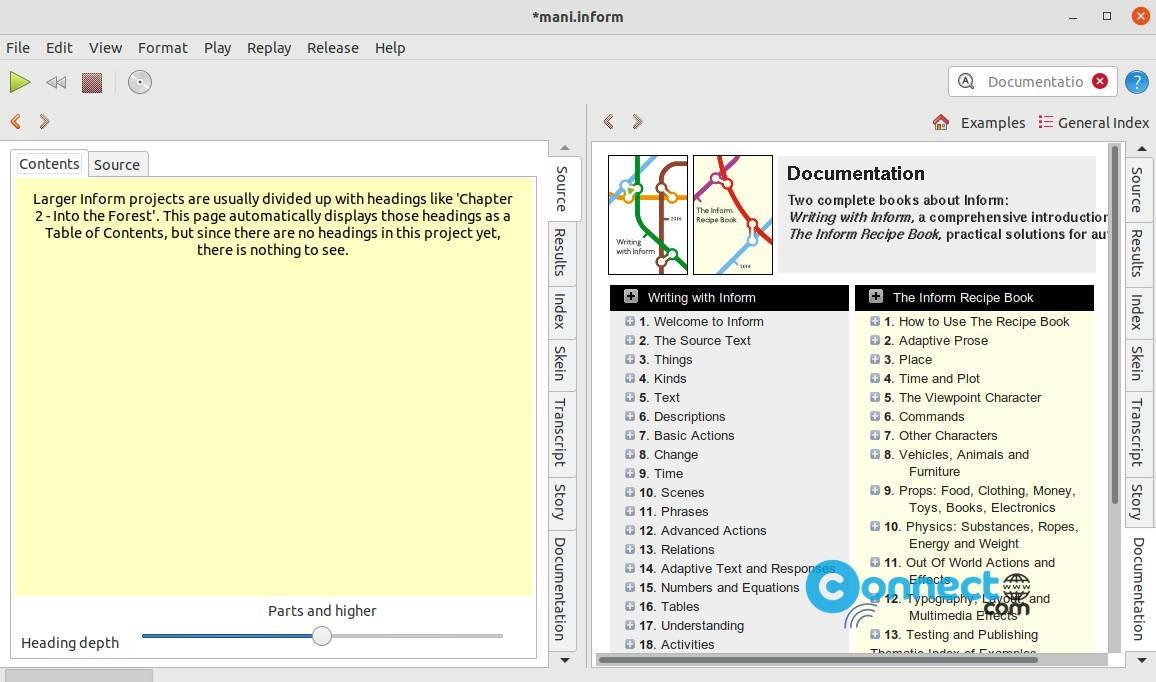This screenshot has width=1156, height=682.
Task: Open the Edit menu
Action: tap(59, 48)
